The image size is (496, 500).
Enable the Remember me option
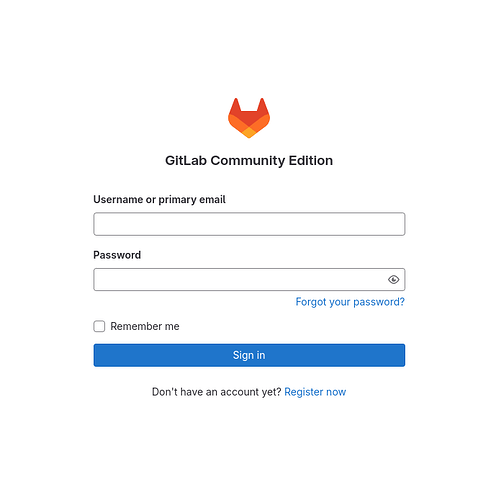[x=99, y=326]
